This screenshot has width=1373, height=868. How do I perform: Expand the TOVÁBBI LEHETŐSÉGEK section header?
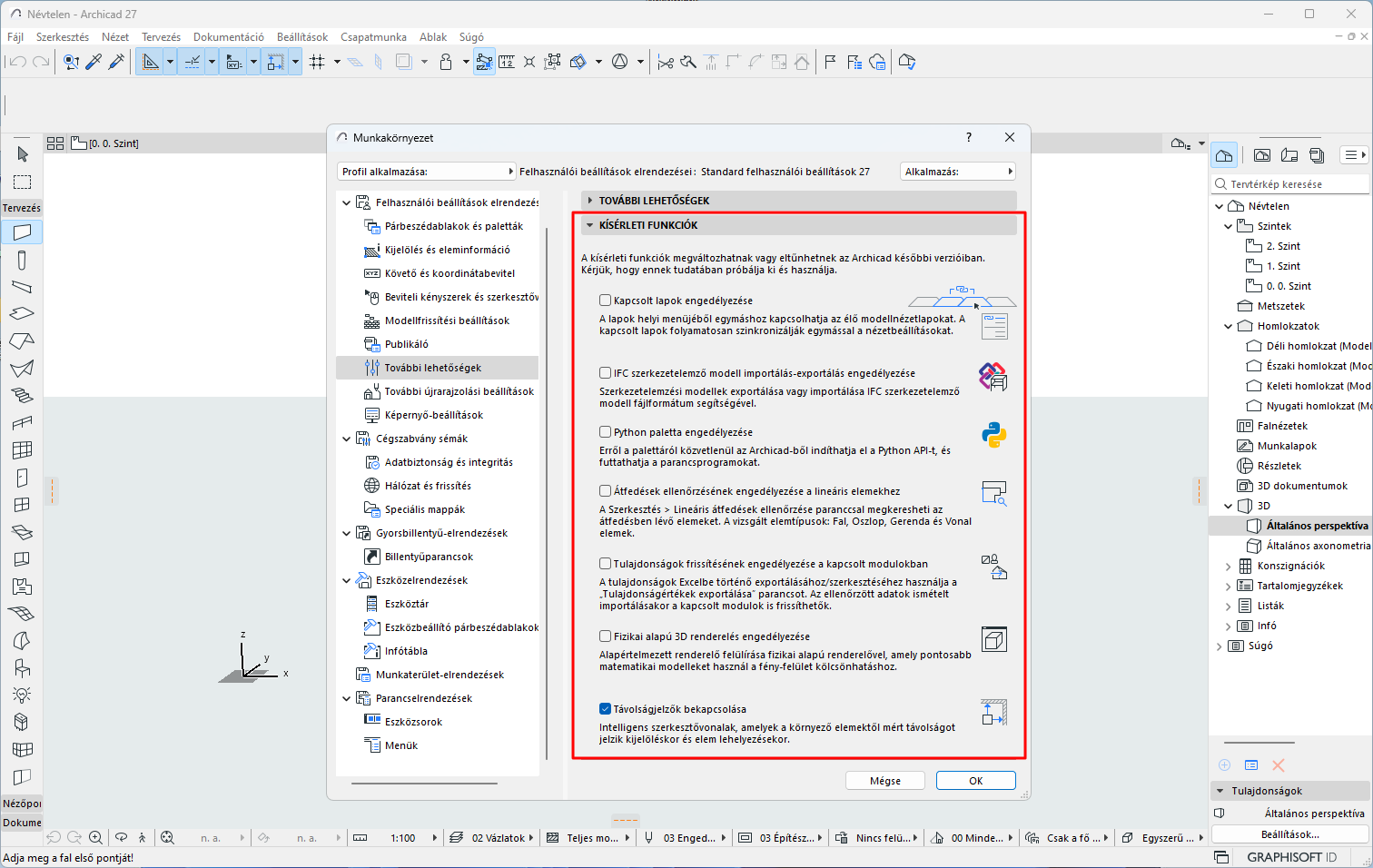799,201
